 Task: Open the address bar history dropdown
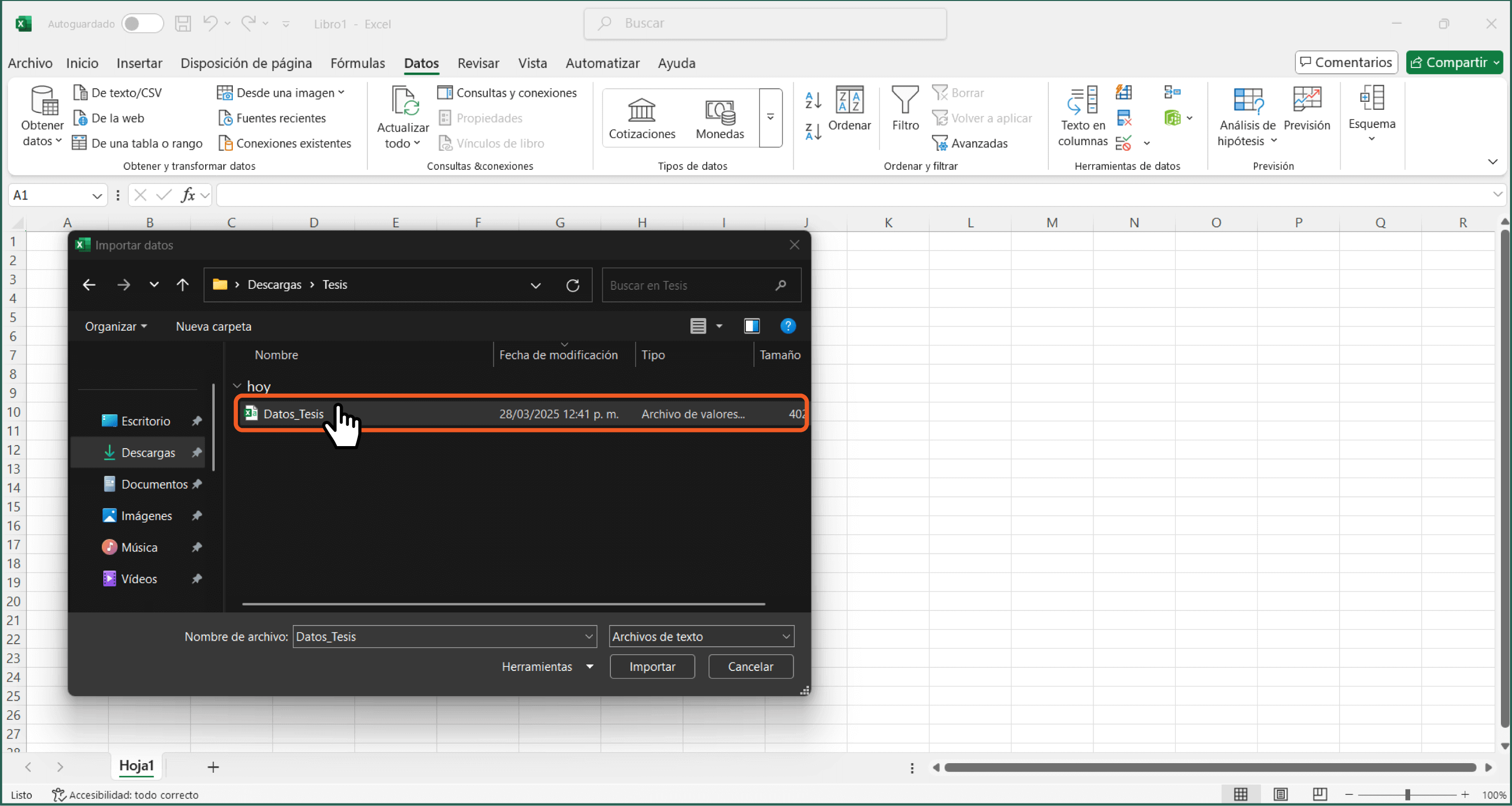click(x=535, y=285)
